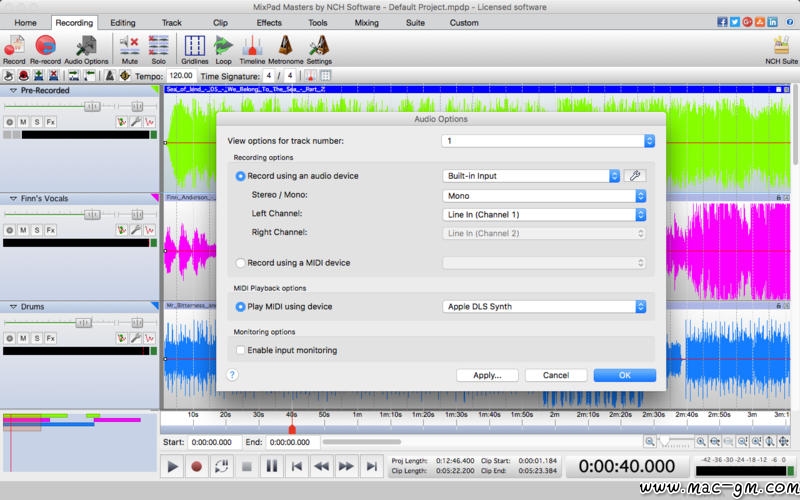Toggle S solo on Pre-Recorded track

click(37, 122)
